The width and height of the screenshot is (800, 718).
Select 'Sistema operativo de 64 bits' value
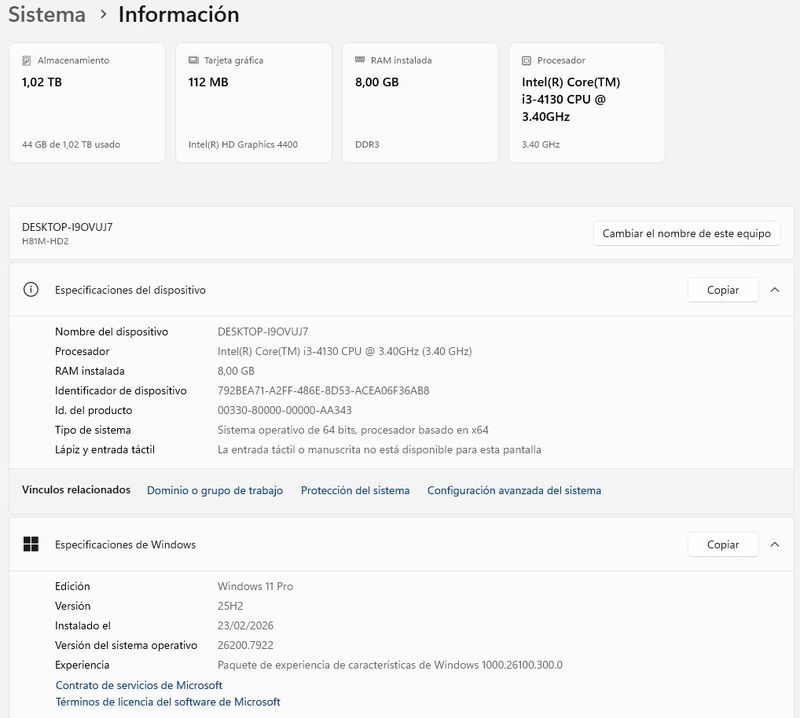353,430
